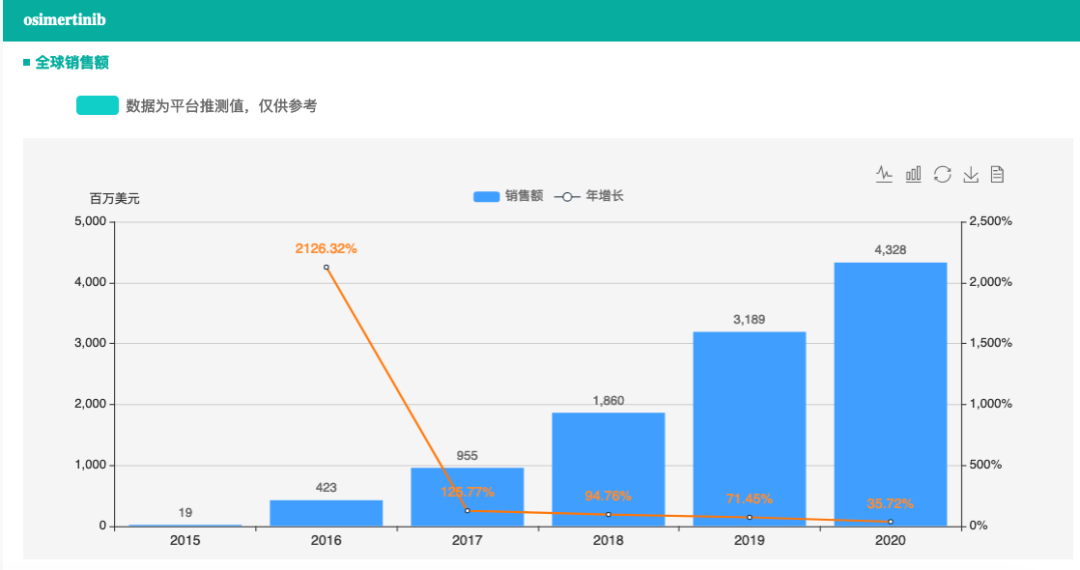Screen dimensions: 1080x570
Task: Toggle the 销售额 legend series
Action: click(x=508, y=197)
